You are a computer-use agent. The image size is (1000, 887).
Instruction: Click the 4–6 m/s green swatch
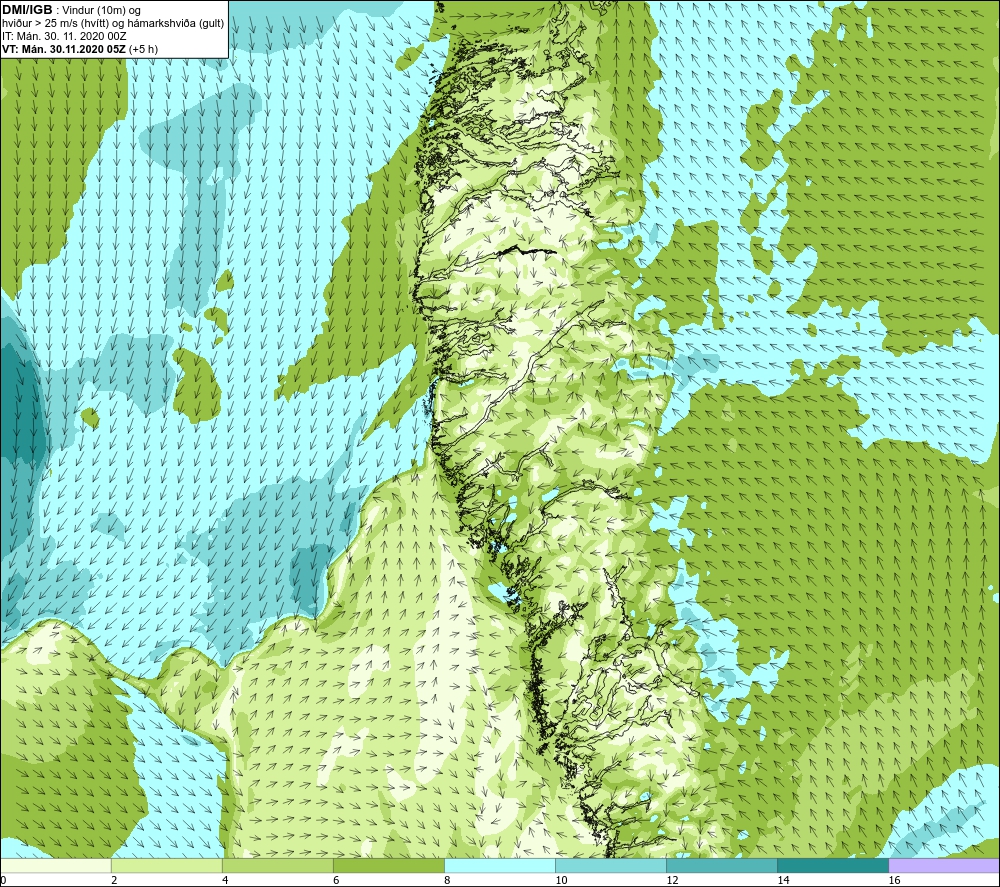click(x=277, y=865)
